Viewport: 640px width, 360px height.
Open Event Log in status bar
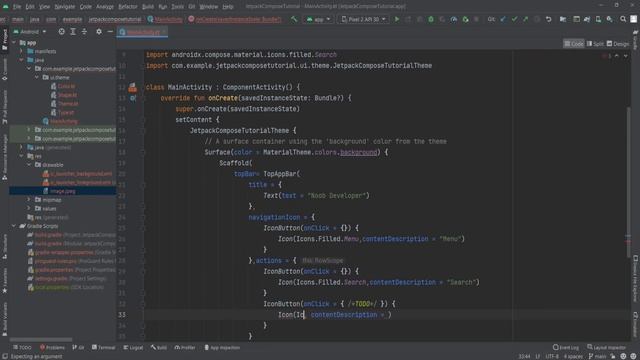566,347
